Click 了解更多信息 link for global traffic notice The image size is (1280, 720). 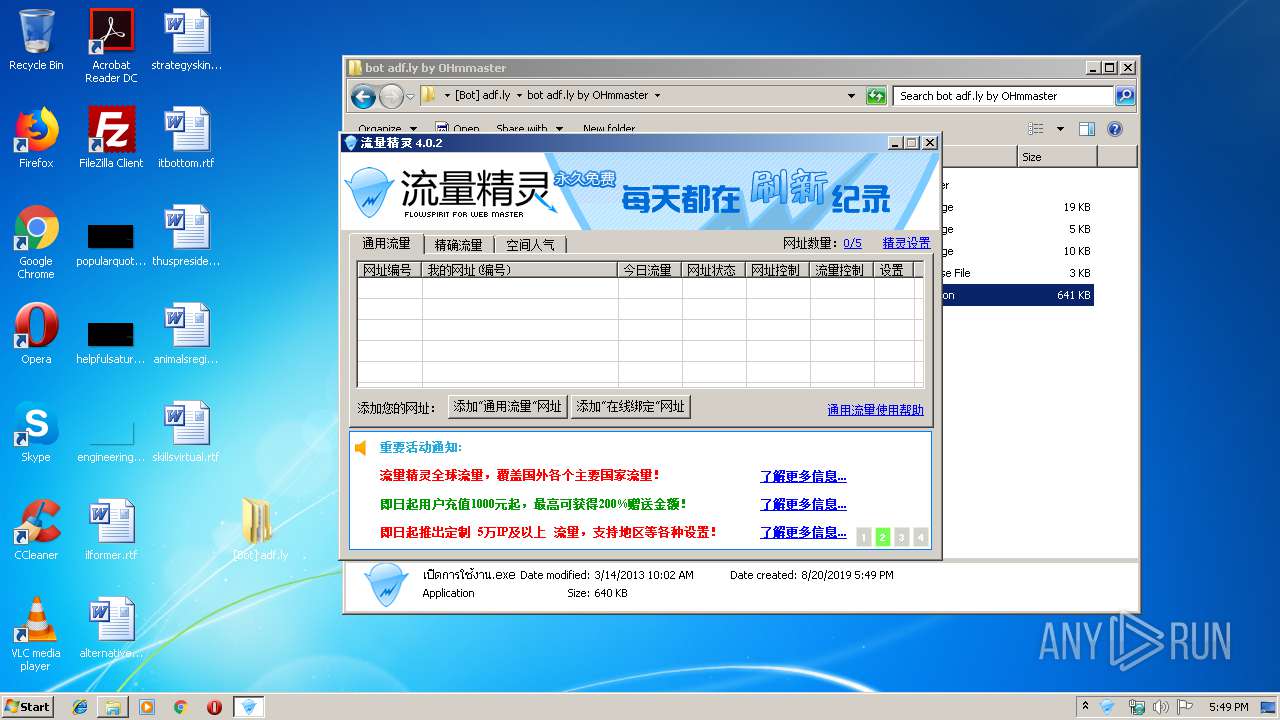click(803, 476)
